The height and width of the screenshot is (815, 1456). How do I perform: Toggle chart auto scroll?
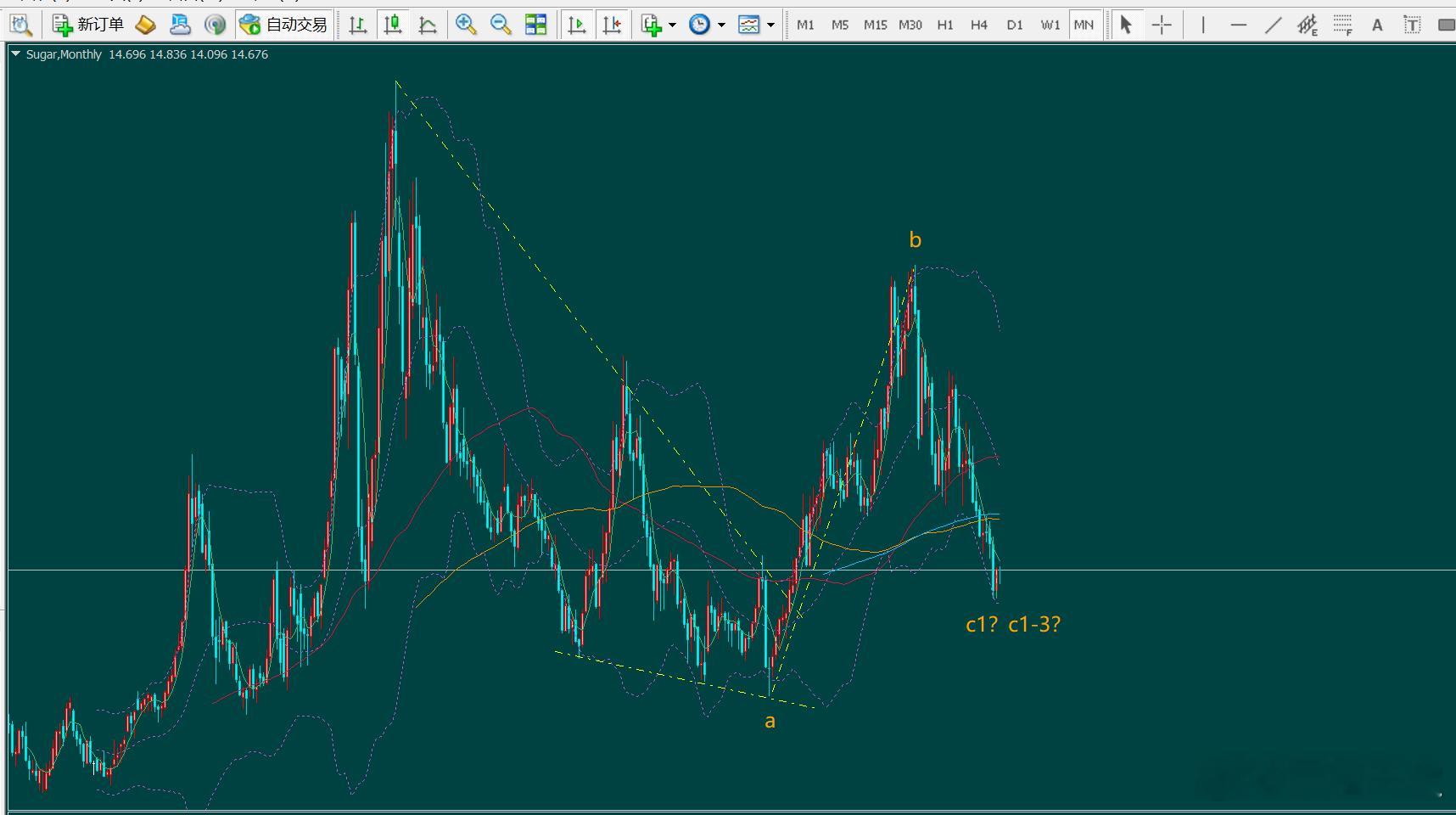(x=577, y=25)
